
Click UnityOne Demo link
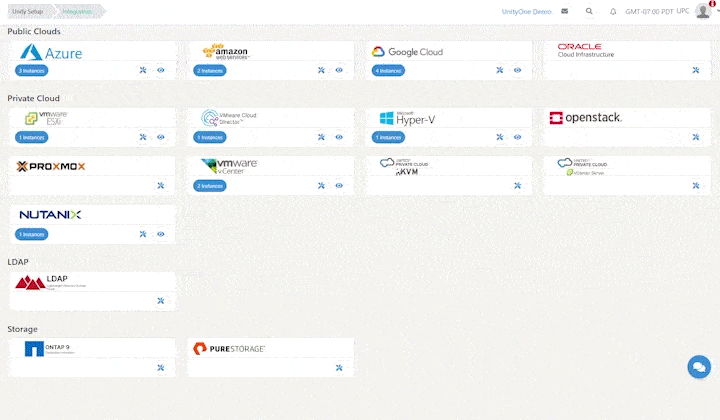(526, 11)
